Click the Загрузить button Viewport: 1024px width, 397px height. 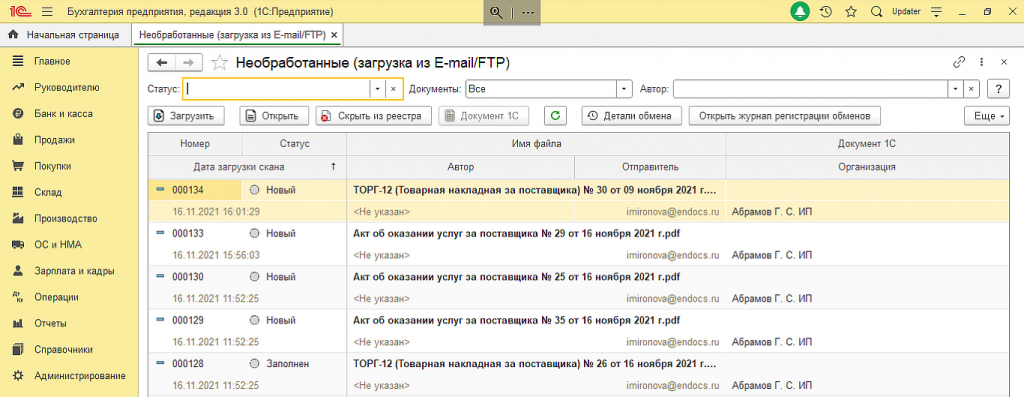coord(186,116)
